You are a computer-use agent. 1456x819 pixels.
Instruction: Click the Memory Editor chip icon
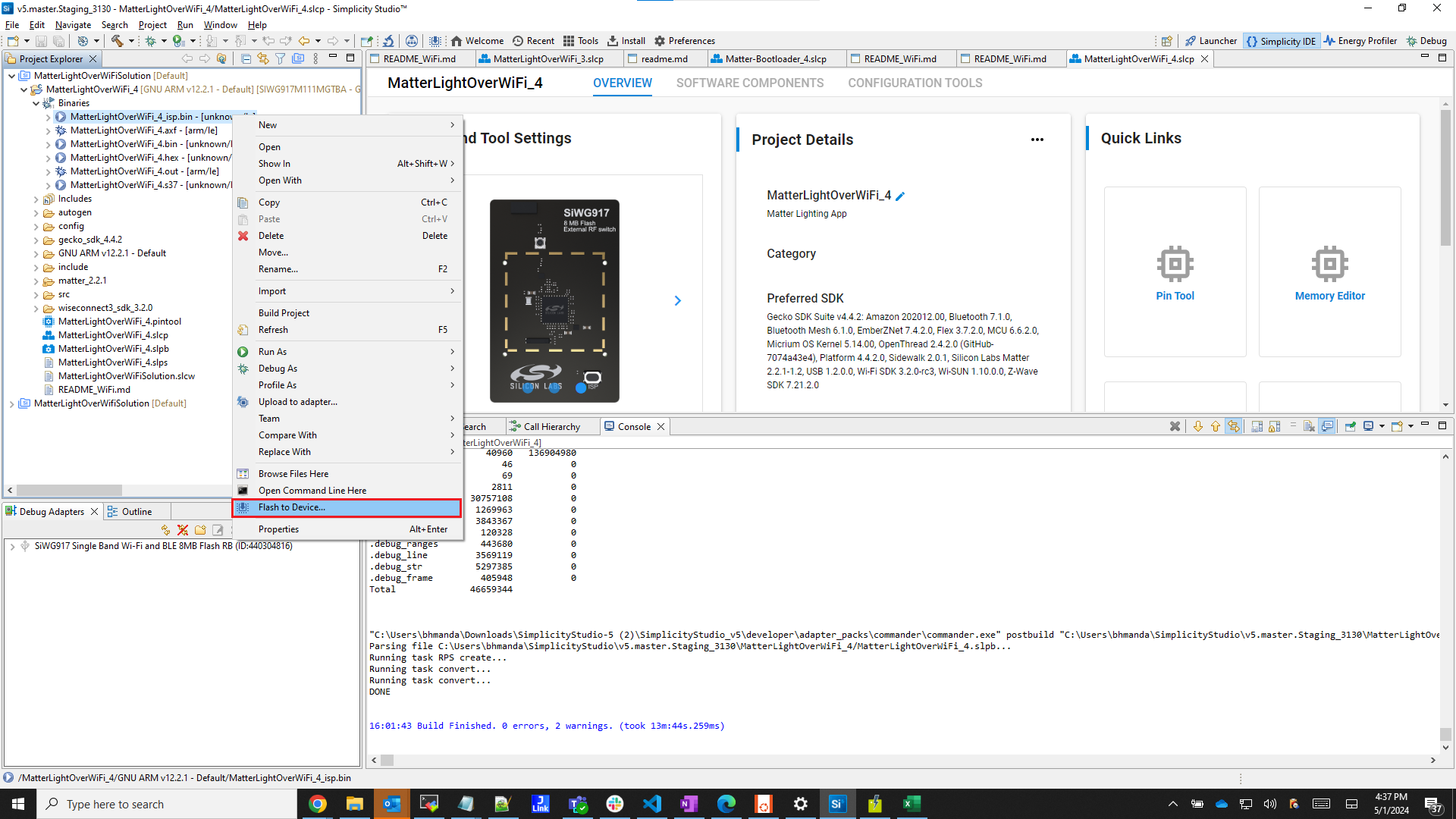[x=1329, y=264]
